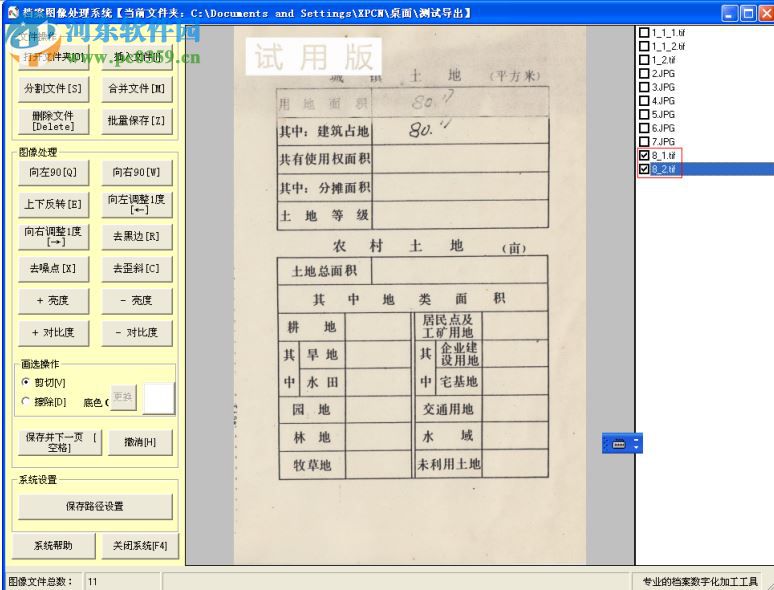Select file name 5.JPG in list
Image resolution: width=774 pixels, height=590 pixels.
663,115
